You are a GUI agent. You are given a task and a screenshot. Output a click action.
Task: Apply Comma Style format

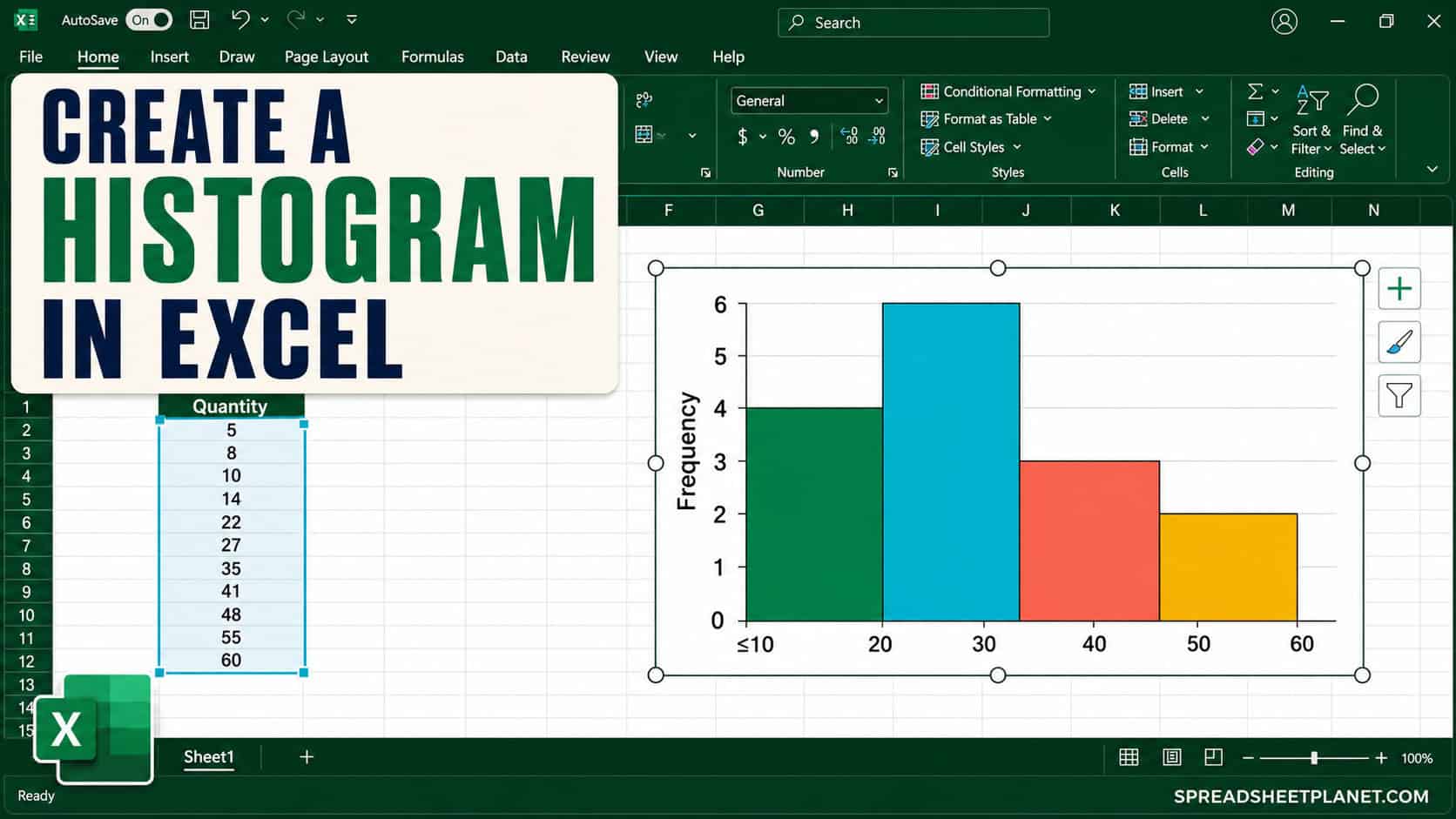coord(814,137)
